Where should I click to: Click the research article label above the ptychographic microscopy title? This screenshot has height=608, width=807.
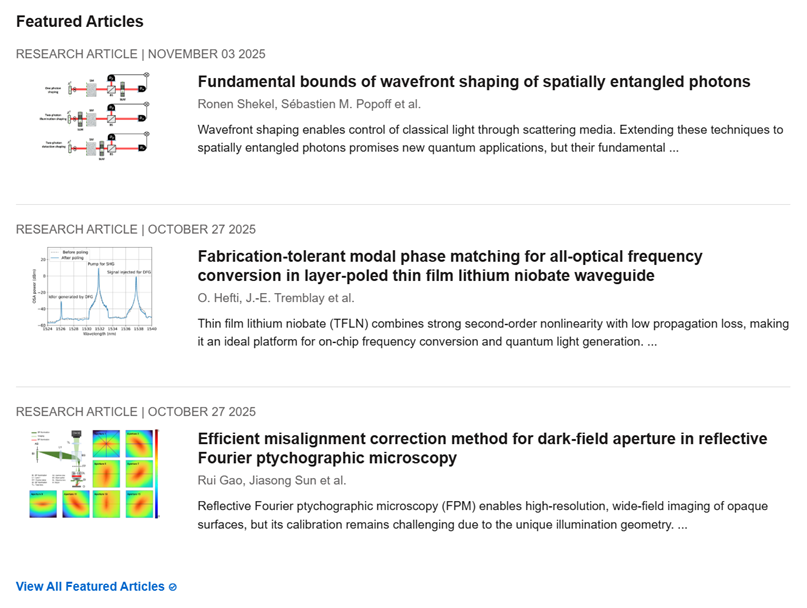[x=136, y=412]
